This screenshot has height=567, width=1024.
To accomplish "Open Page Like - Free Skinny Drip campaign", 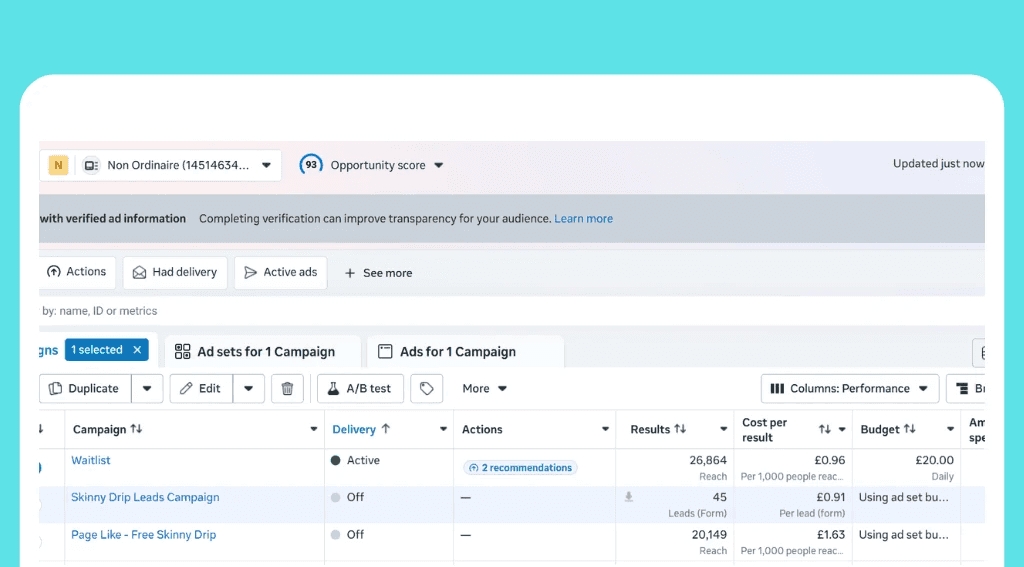I will [x=144, y=535].
